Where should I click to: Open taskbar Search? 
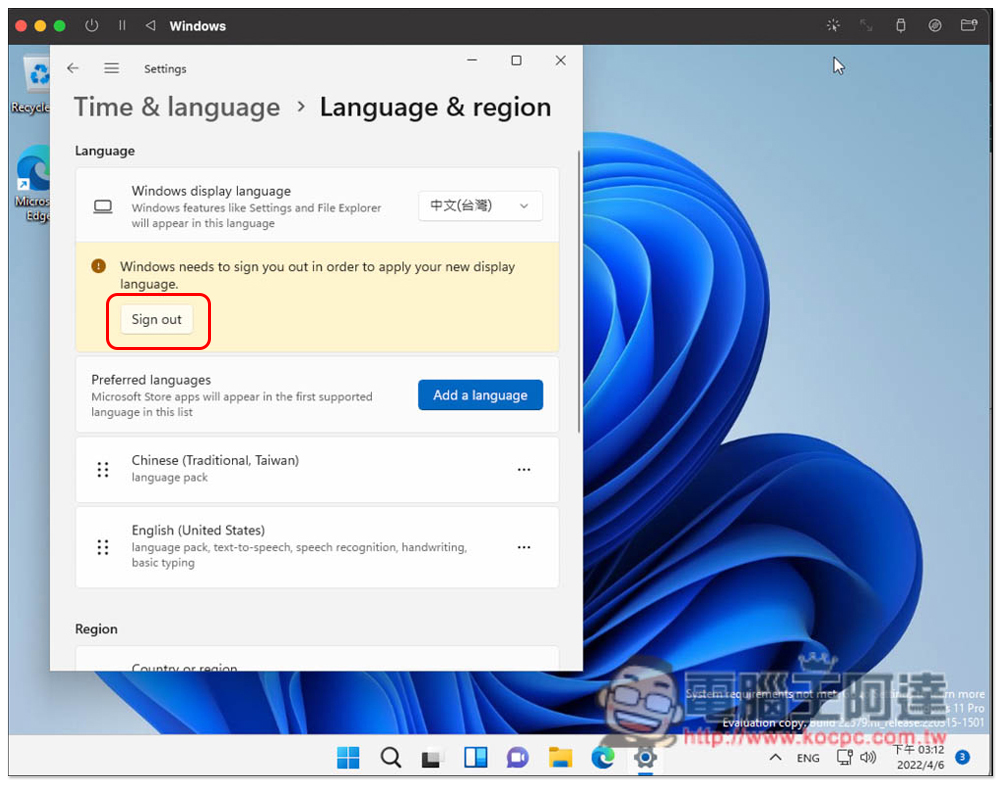(391, 757)
